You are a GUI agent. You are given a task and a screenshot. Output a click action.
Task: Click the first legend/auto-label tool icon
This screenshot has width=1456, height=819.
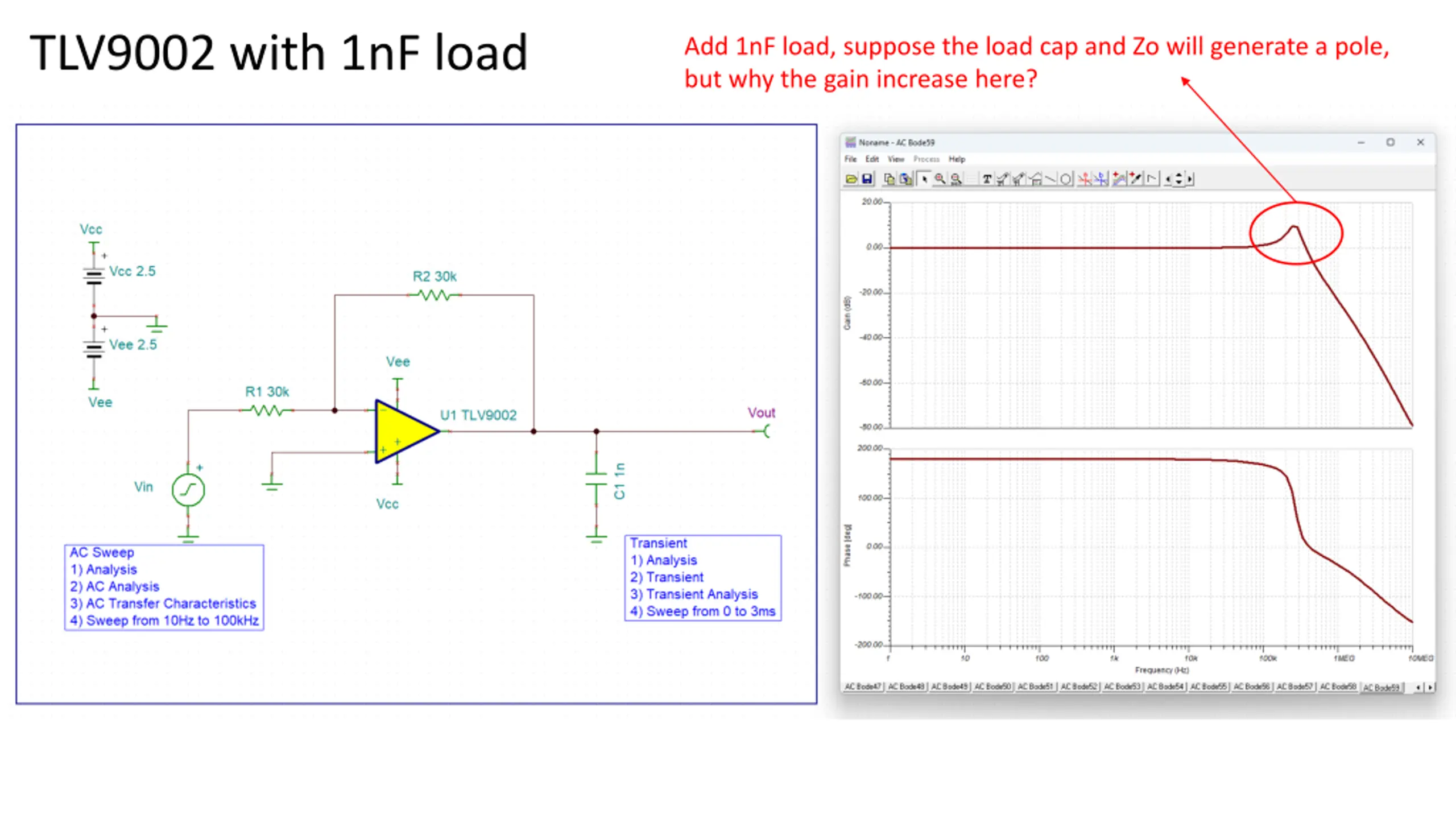click(x=1003, y=179)
